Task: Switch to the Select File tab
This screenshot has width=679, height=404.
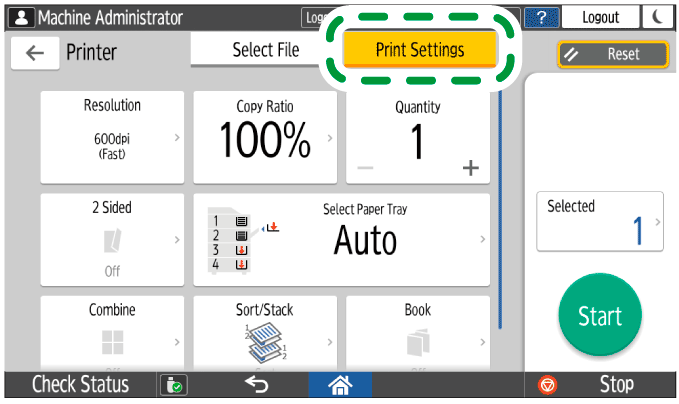Action: coord(265,50)
